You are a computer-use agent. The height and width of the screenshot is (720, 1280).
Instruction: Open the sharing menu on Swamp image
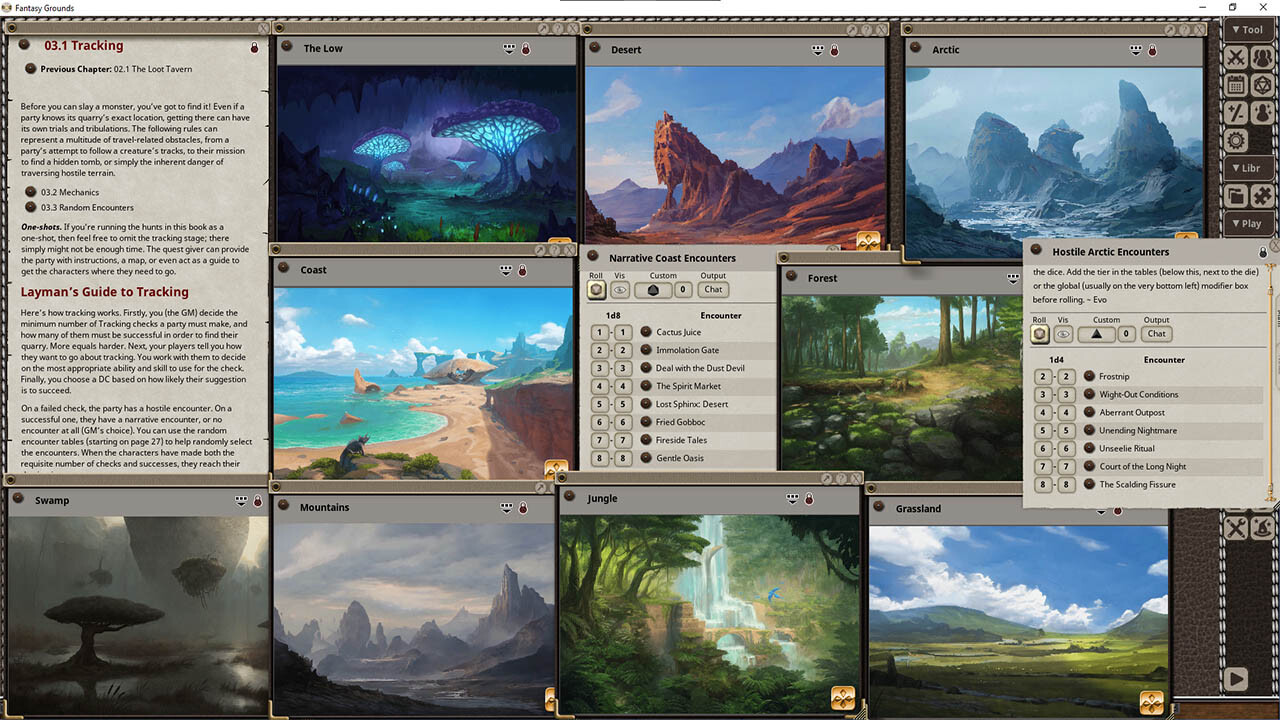pos(241,501)
